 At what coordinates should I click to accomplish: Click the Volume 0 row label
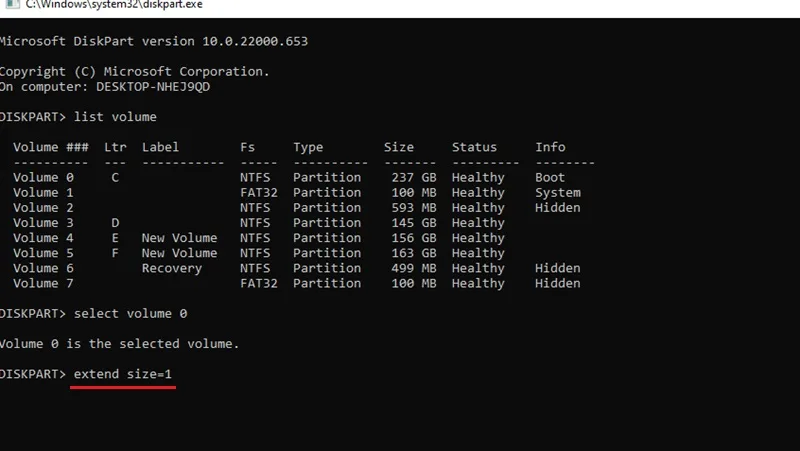coord(43,178)
